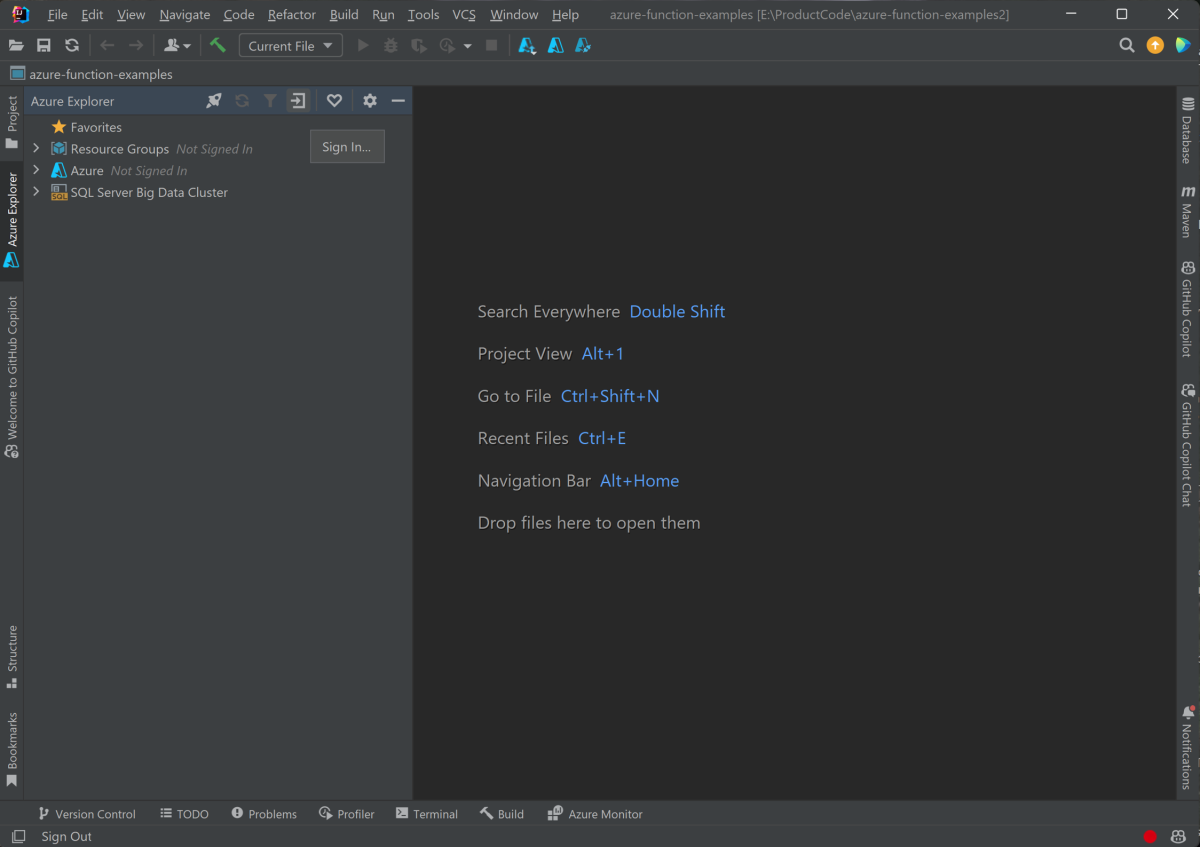Filter resources in Azure Explorer
Screen dimensions: 1200x847
tap(270, 100)
